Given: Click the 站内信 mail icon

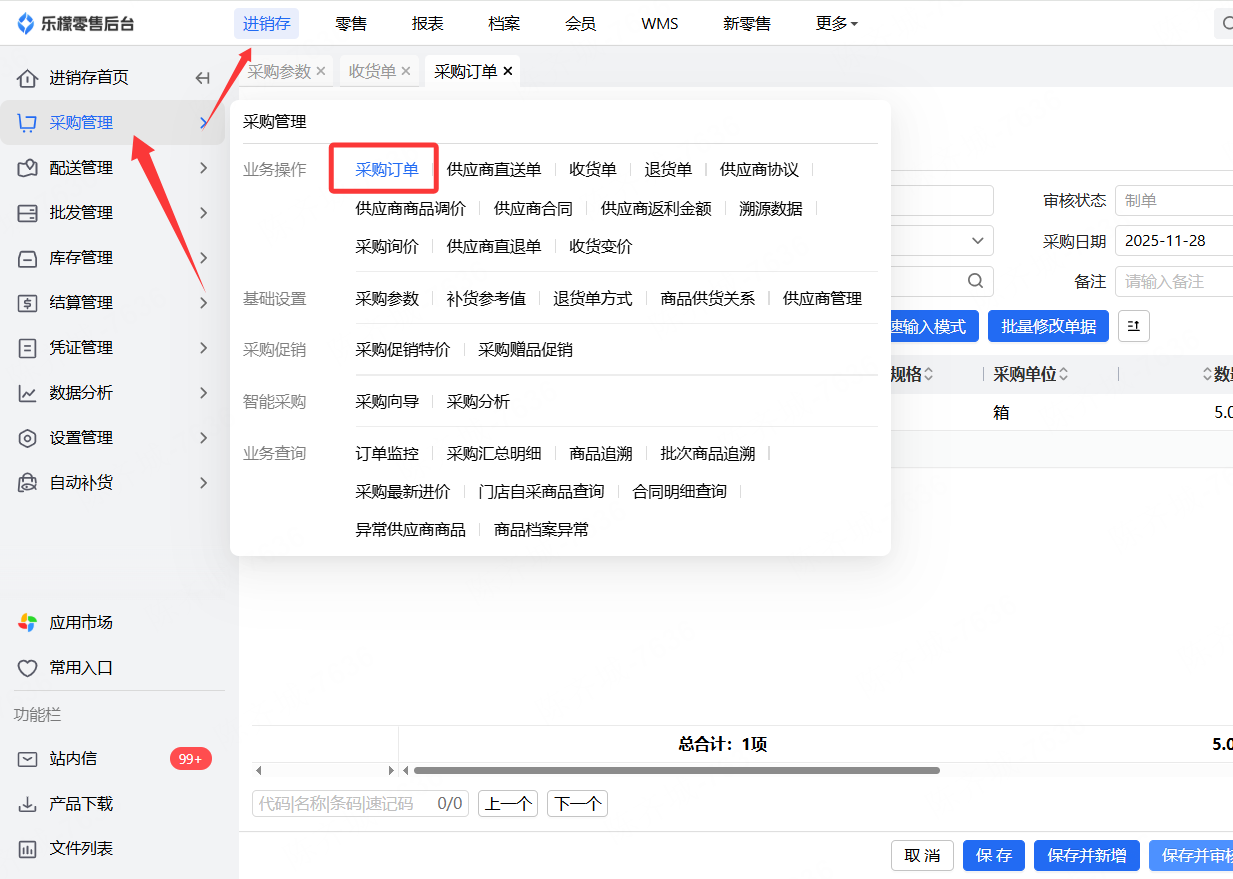Looking at the screenshot, I should click(x=28, y=759).
